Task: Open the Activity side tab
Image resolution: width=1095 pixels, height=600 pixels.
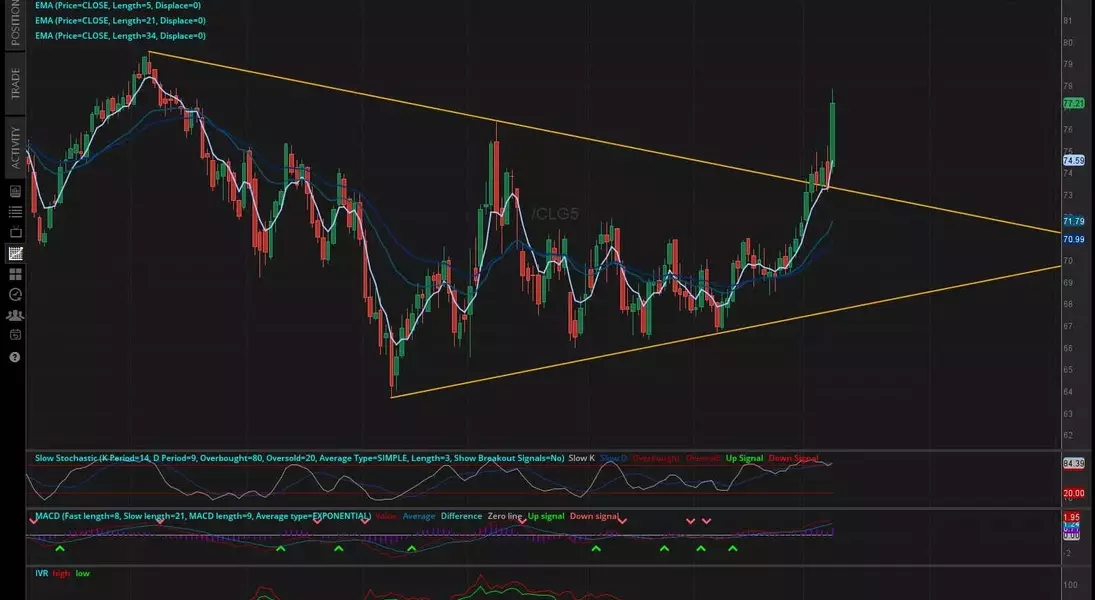Action: [x=15, y=147]
